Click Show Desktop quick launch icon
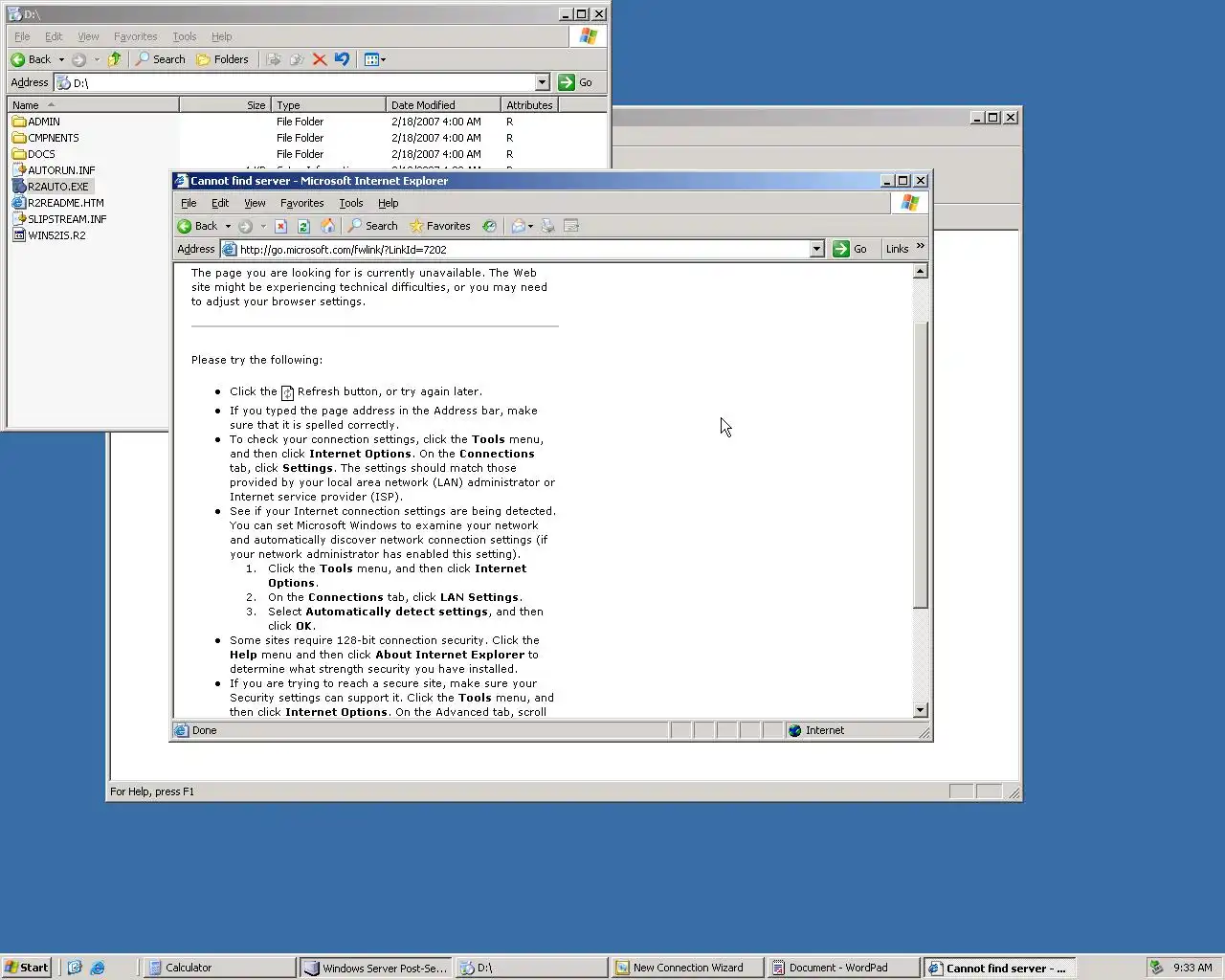 coord(75,968)
